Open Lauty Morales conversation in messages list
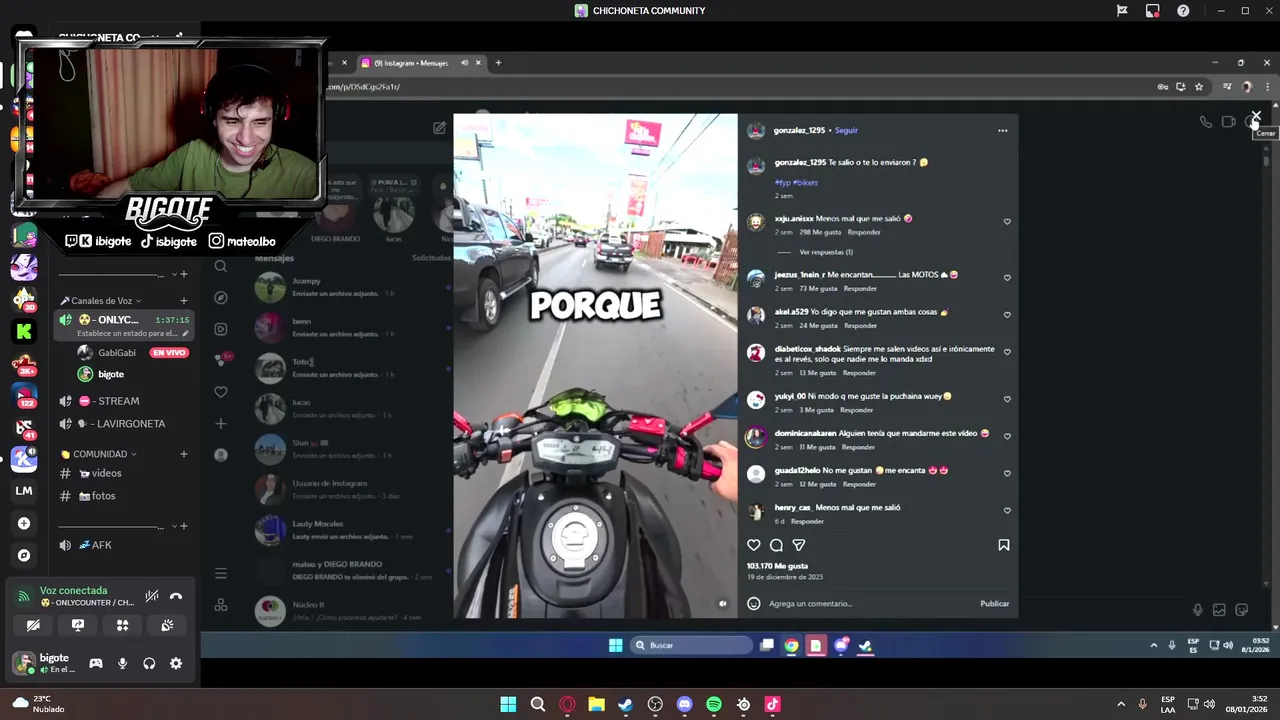 350,530
